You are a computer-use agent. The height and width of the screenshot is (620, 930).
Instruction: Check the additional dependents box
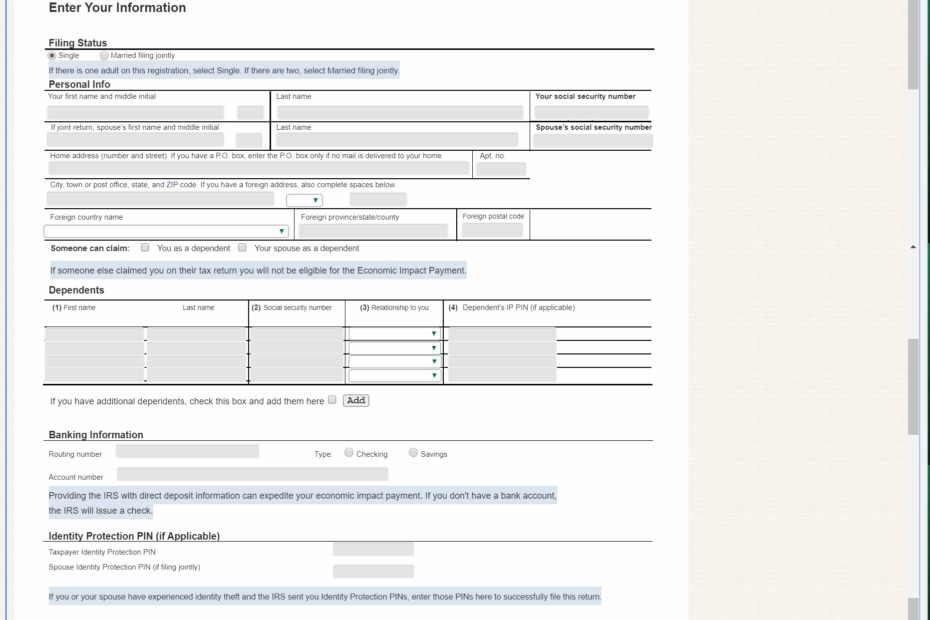pyautogui.click(x=331, y=399)
